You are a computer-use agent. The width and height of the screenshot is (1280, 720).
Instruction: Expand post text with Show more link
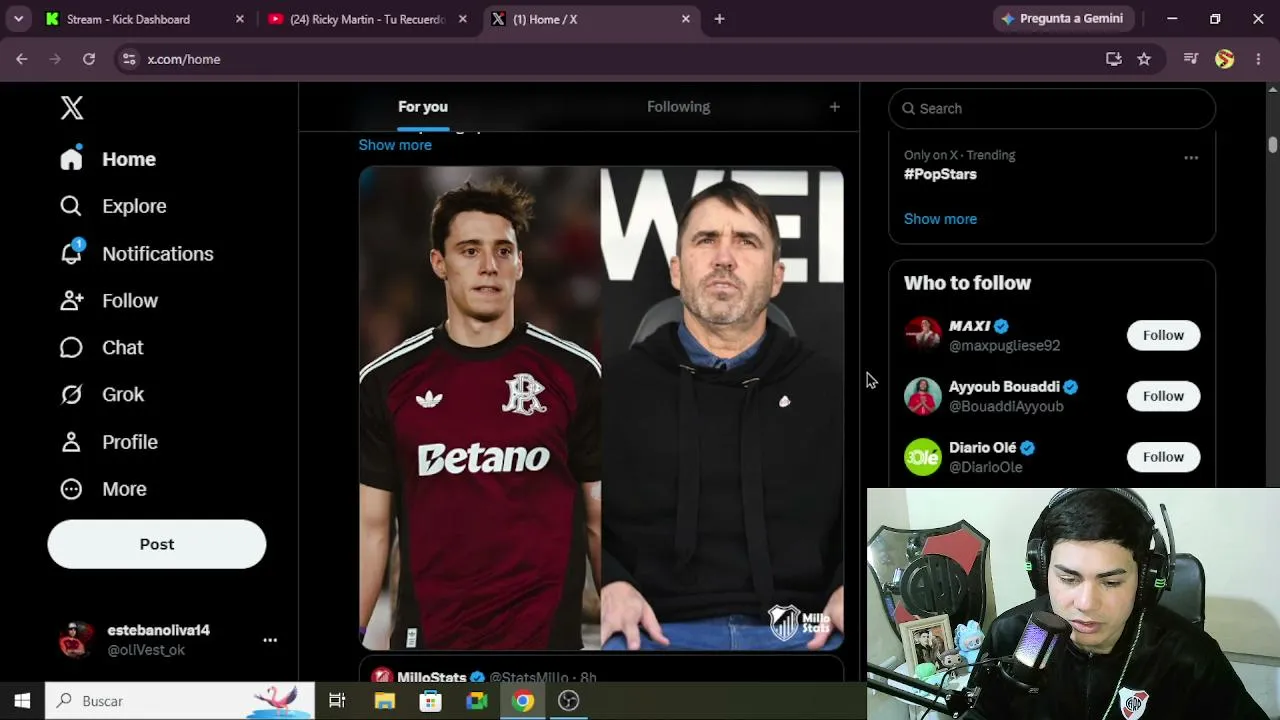point(395,145)
